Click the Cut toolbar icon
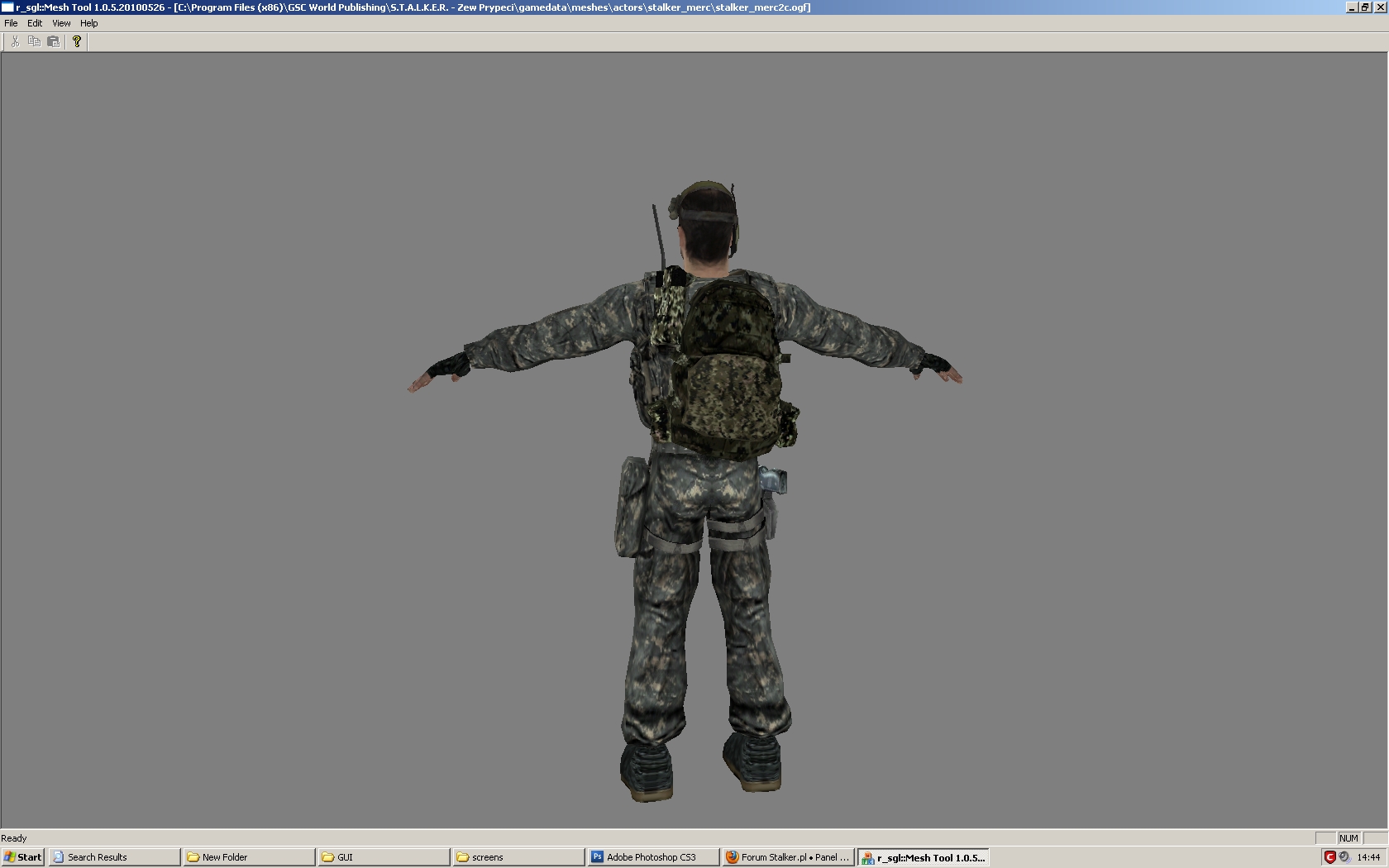The image size is (1389, 868). pyautogui.click(x=15, y=41)
